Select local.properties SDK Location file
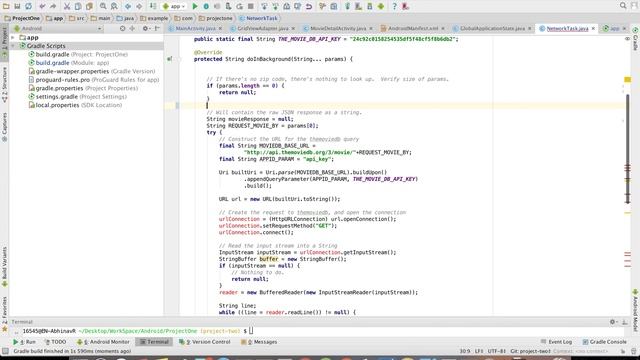The image size is (640, 360). (x=75, y=105)
